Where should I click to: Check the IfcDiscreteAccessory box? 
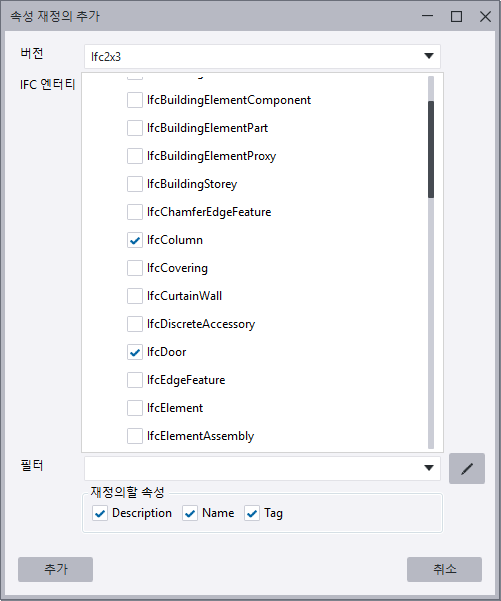click(135, 324)
